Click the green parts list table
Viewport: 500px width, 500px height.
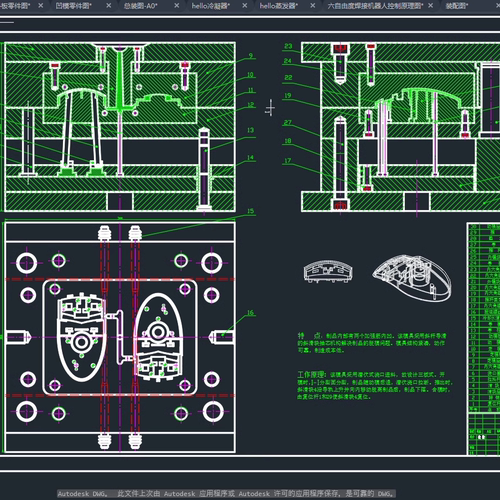click(x=483, y=339)
